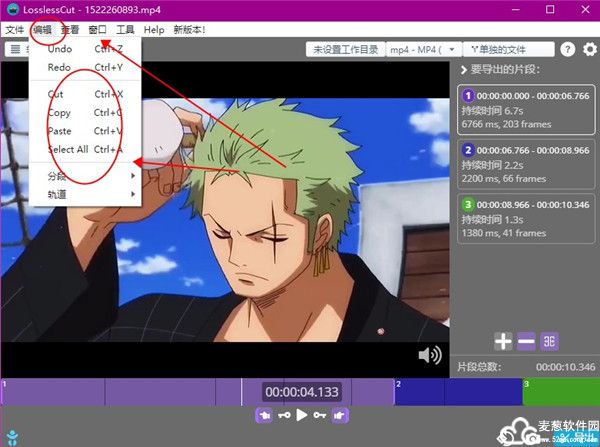600x447 pixels.
Task: Open the 新版本! menu item
Action: click(x=189, y=30)
